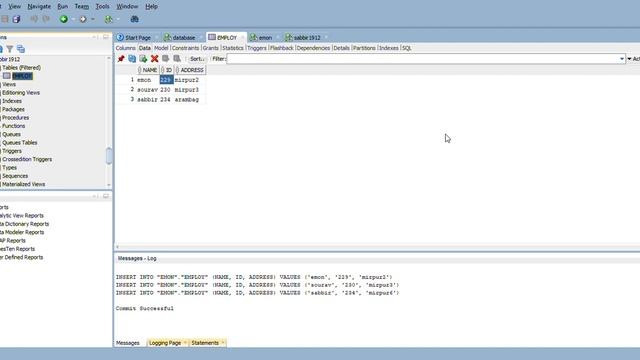Image resolution: width=640 pixels, height=360 pixels.
Task: Click the Commit Successful log line
Action: (144, 309)
